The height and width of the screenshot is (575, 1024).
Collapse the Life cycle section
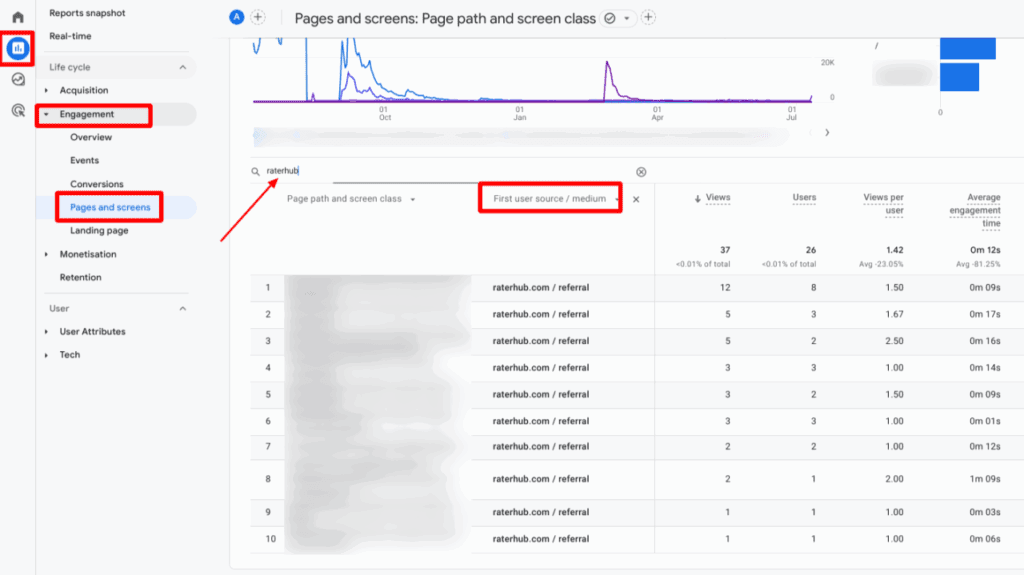tap(182, 67)
